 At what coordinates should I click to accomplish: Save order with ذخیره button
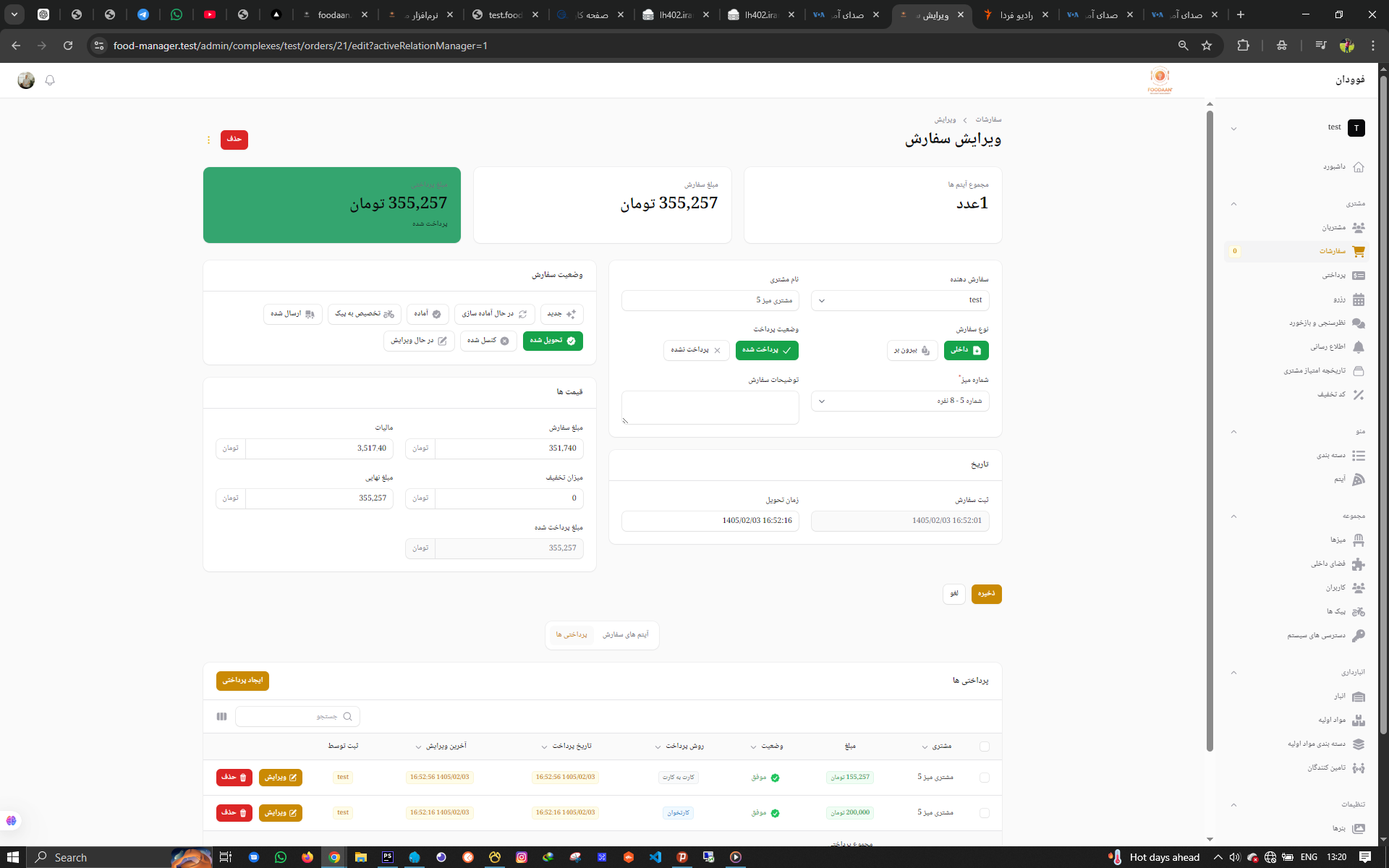click(x=986, y=594)
